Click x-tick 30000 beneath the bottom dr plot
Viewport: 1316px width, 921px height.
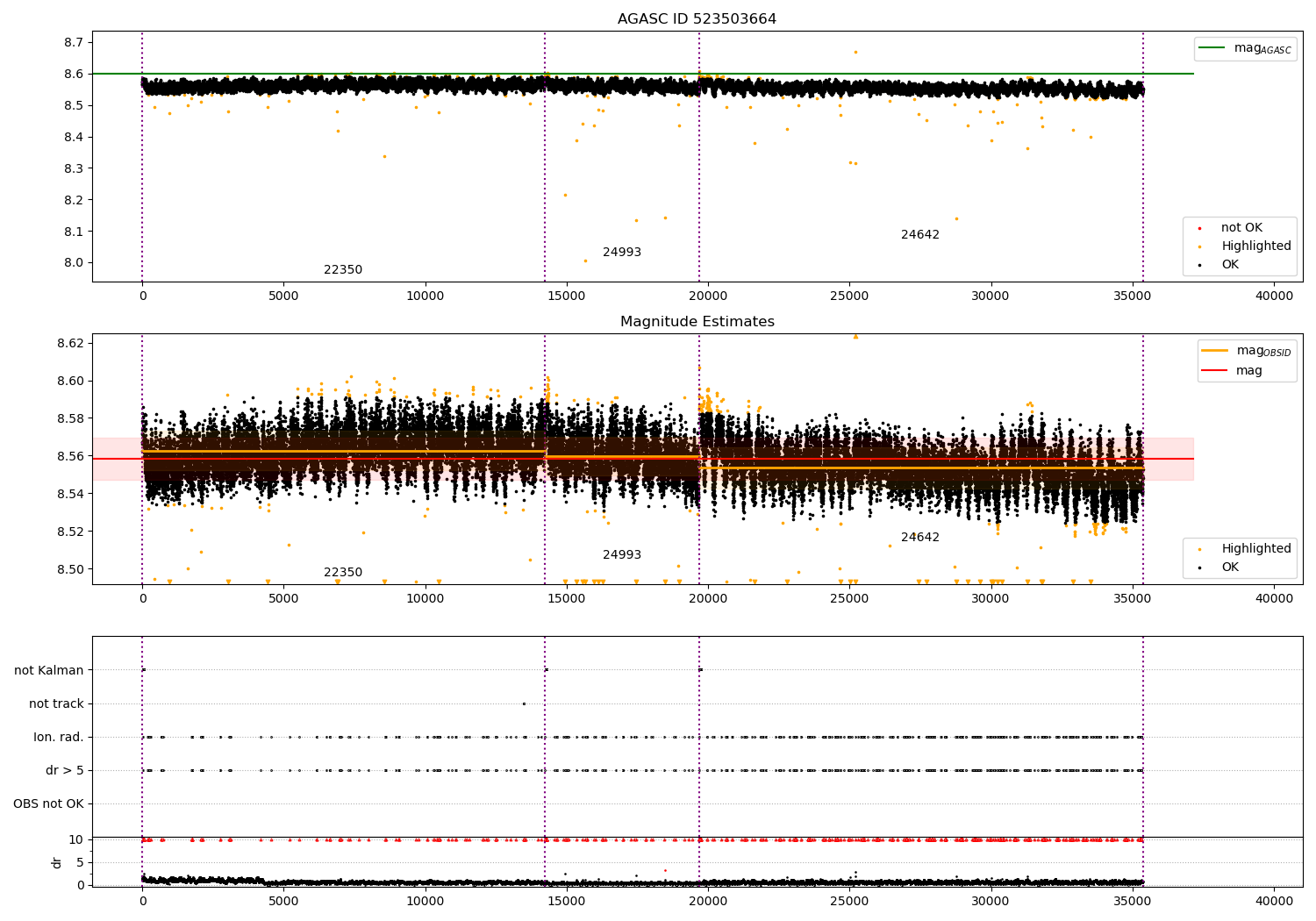[991, 900]
